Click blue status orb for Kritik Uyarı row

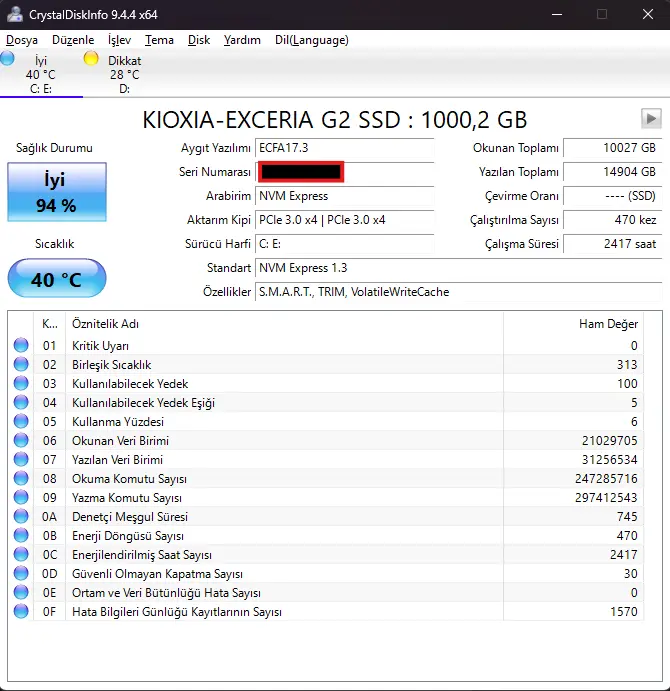(21, 345)
